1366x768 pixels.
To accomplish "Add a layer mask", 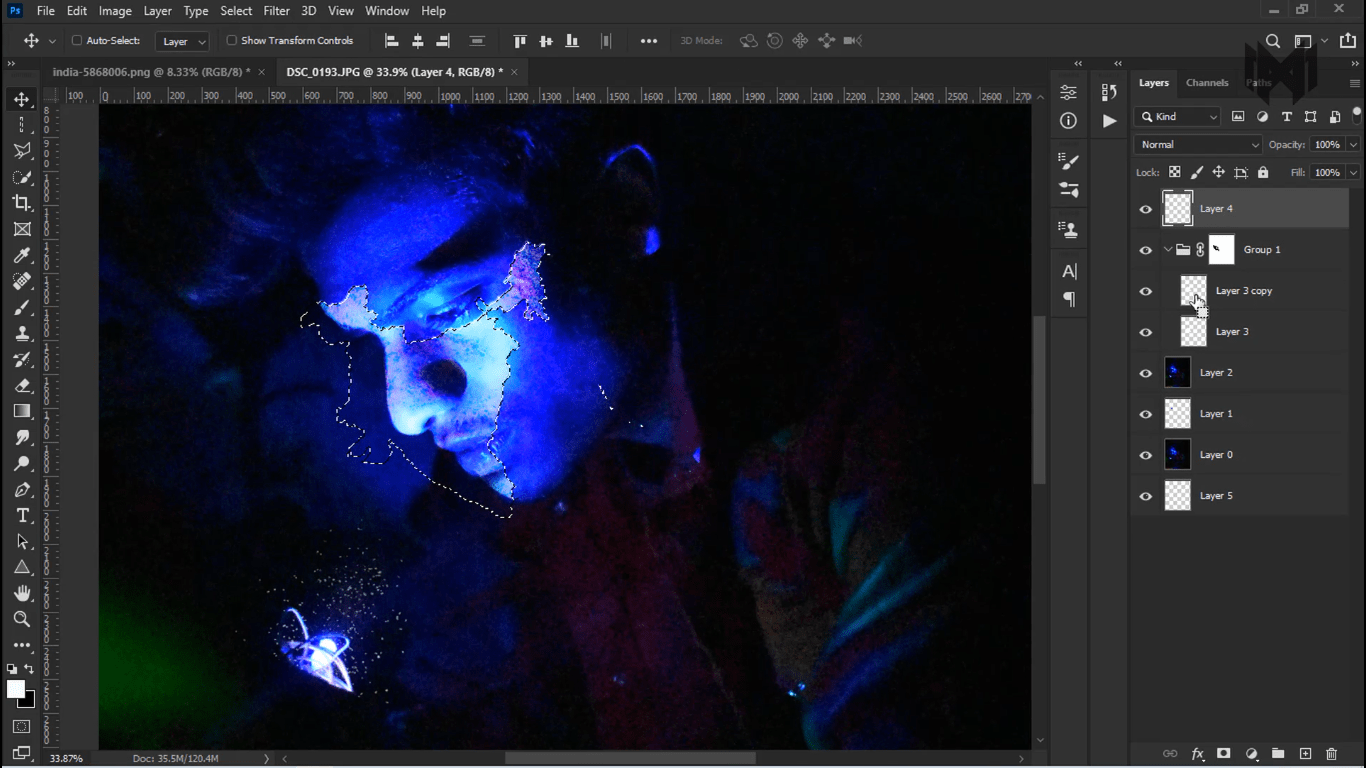I will coord(1223,754).
